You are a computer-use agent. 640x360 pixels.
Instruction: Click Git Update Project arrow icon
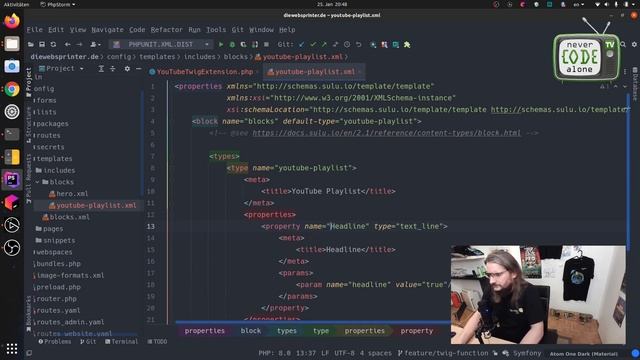click(302, 44)
